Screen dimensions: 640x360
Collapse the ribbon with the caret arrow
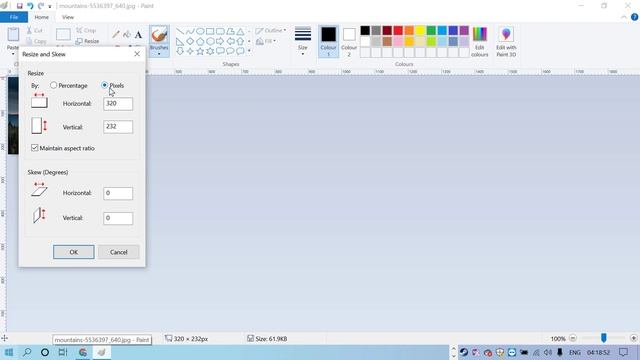[x=624, y=17]
